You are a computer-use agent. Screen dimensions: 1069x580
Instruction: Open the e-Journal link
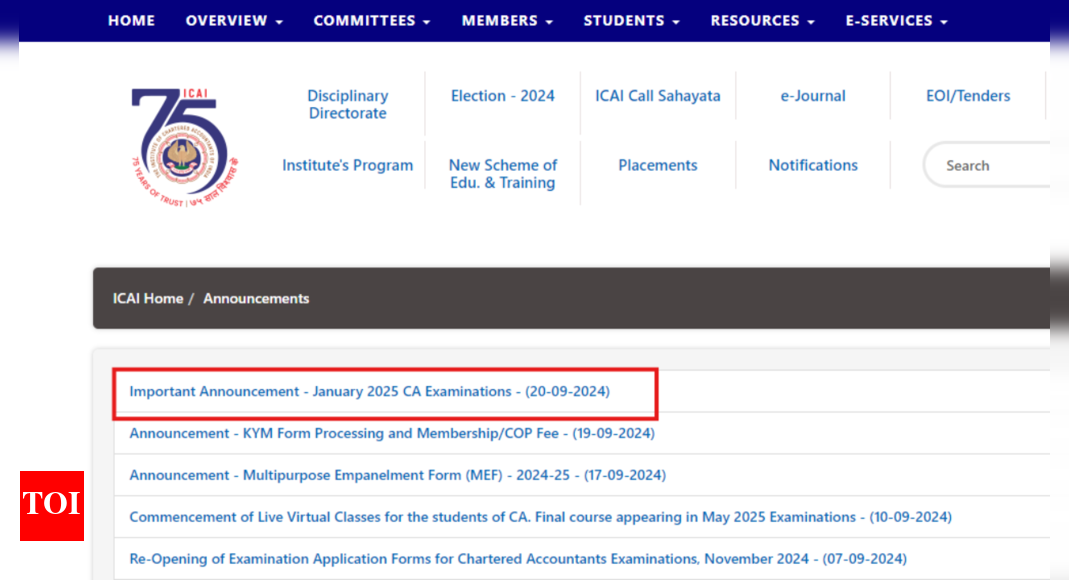pos(813,96)
